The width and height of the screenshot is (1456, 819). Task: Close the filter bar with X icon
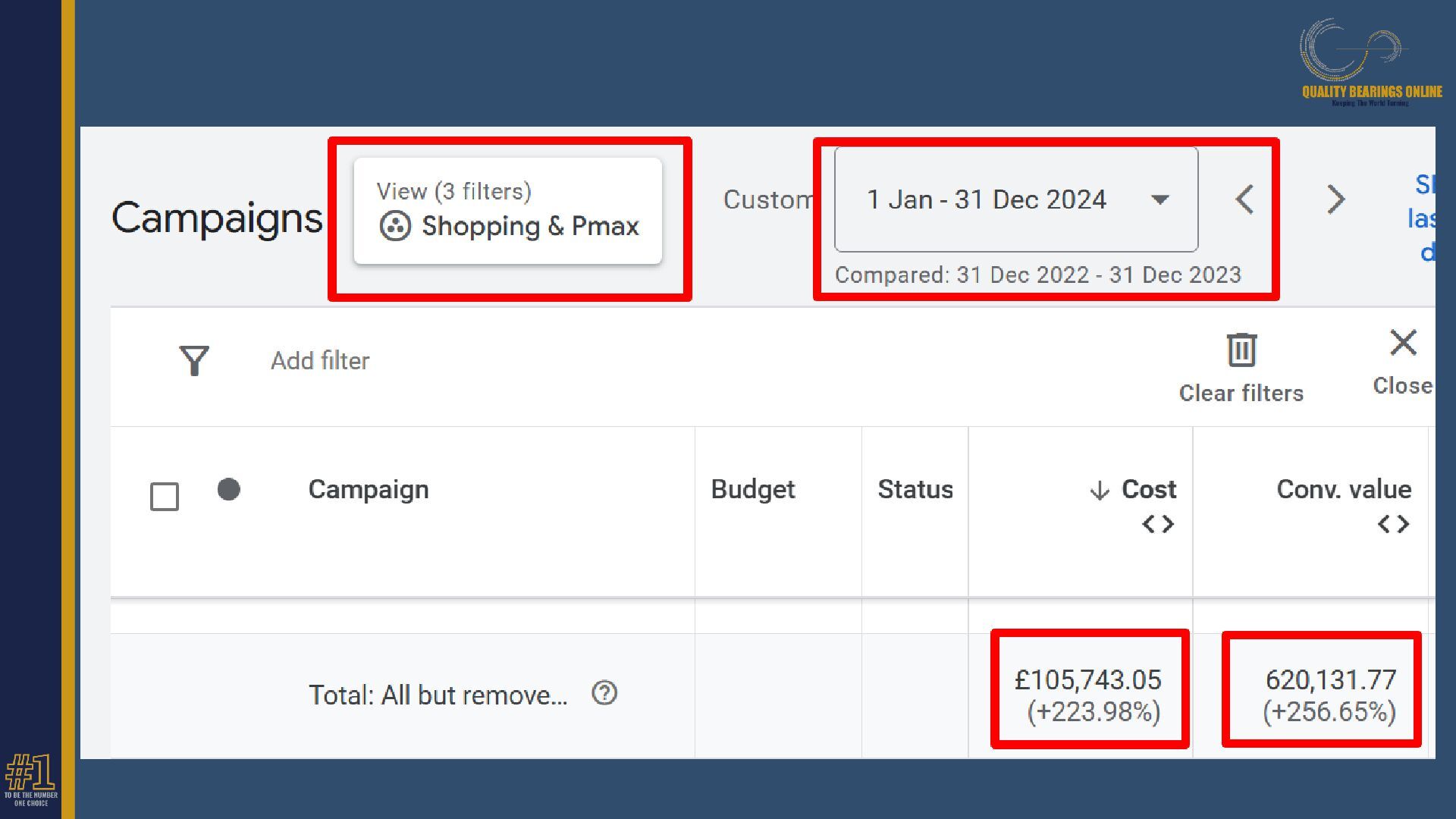(1403, 343)
